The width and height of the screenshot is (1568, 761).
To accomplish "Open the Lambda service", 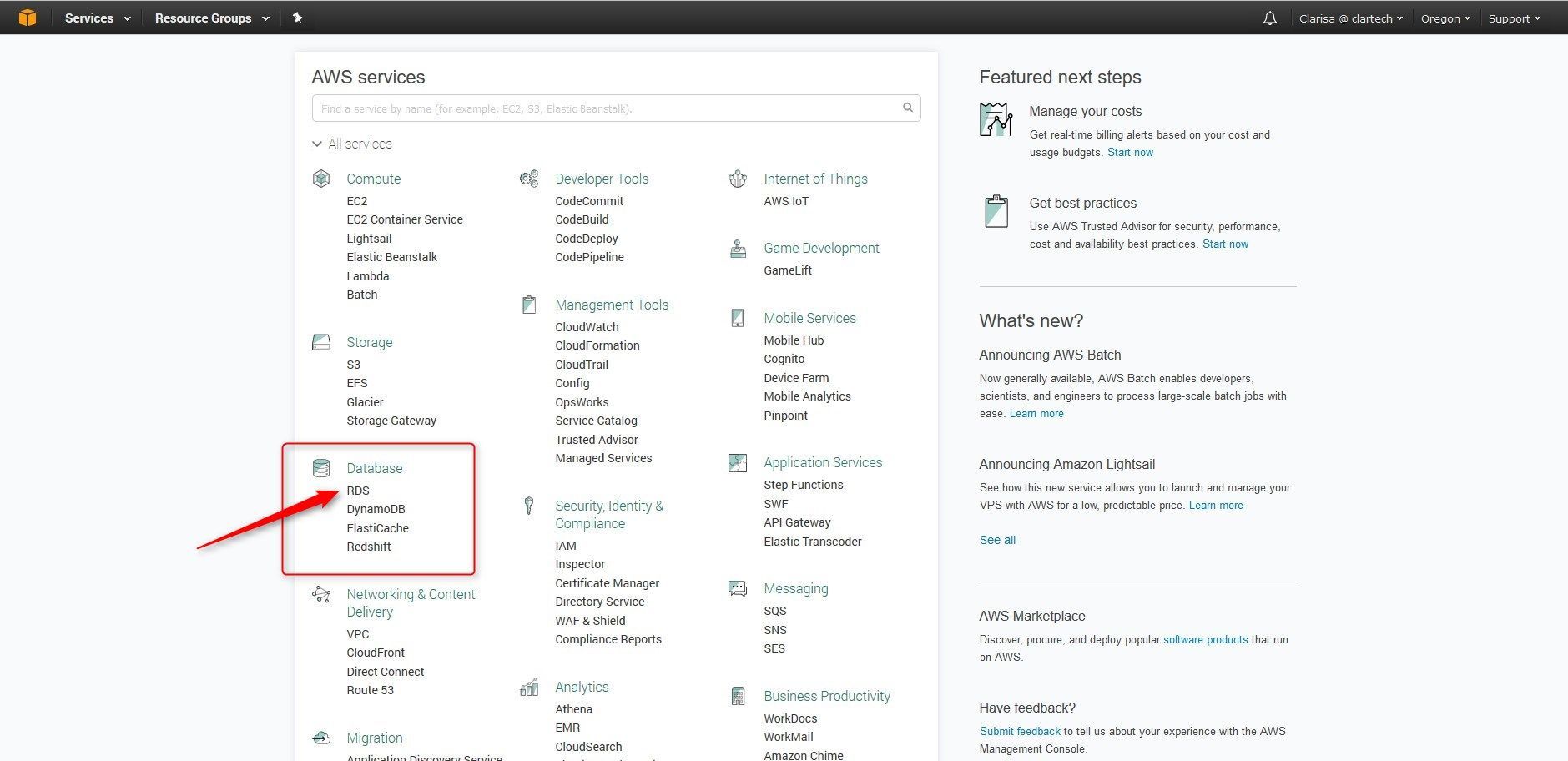I will pos(368,276).
